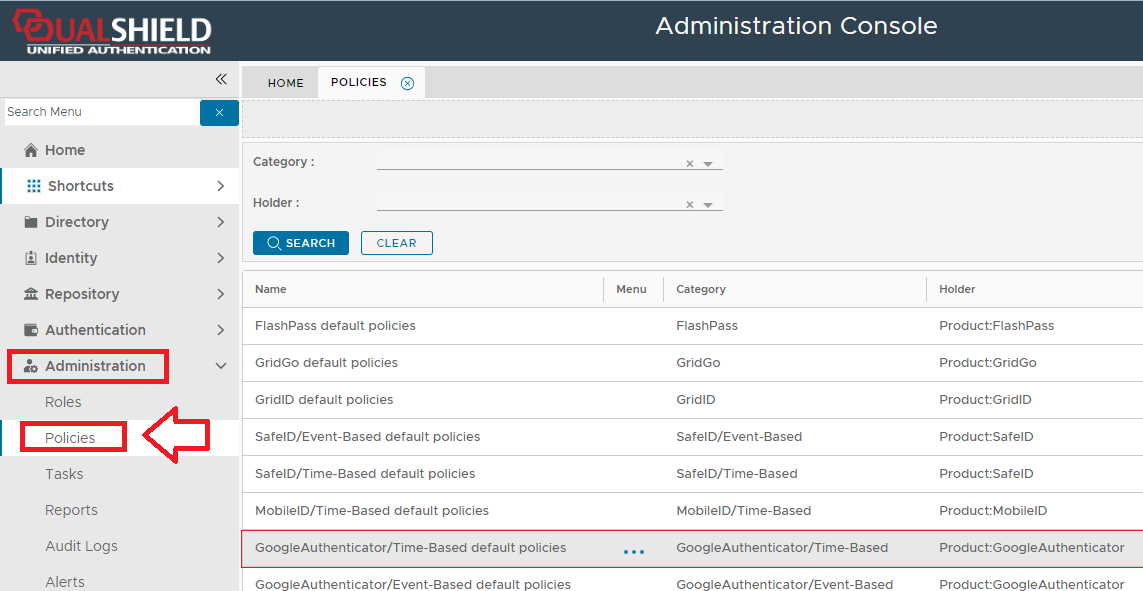The image size is (1143, 591).
Task: Open Audit Logs in the sidebar
Action: click(81, 546)
